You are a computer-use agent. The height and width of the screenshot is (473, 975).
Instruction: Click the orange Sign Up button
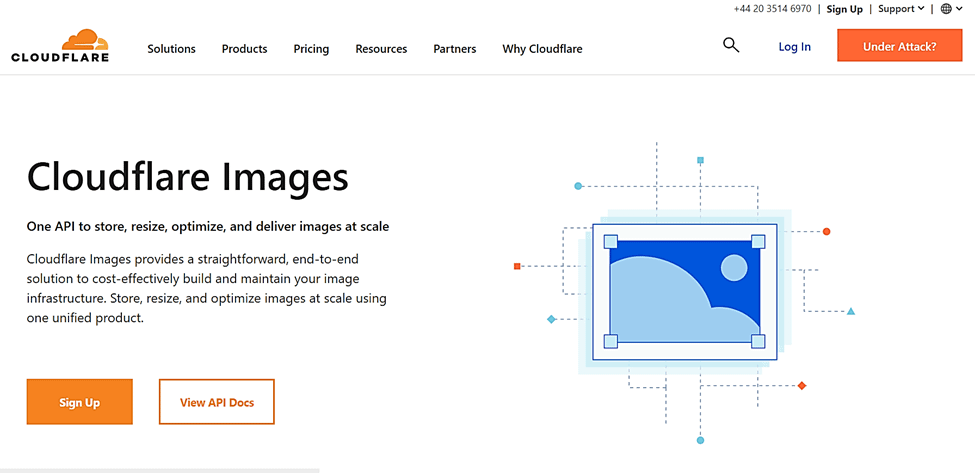(x=80, y=402)
